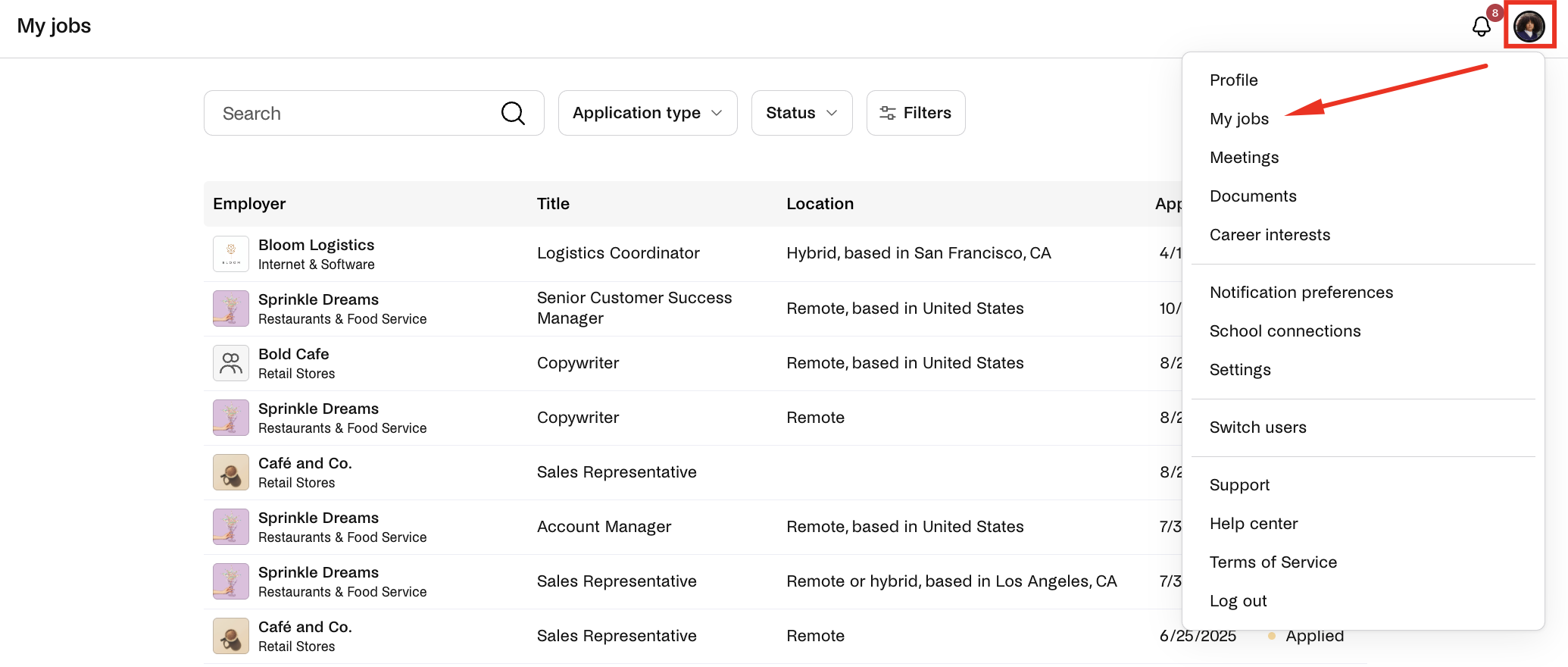Select Profile from the menu

[x=1233, y=80]
